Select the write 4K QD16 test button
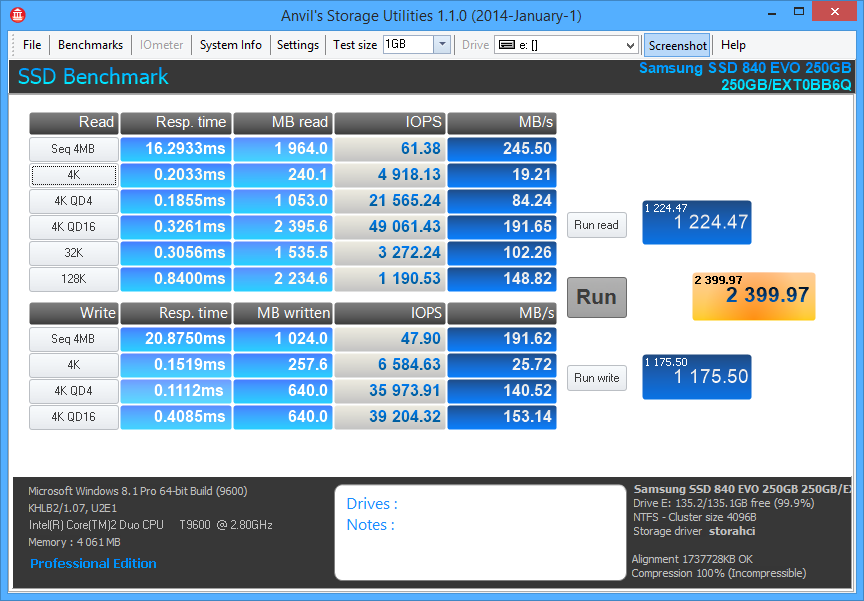Screen dimensions: 864x601 (74, 417)
